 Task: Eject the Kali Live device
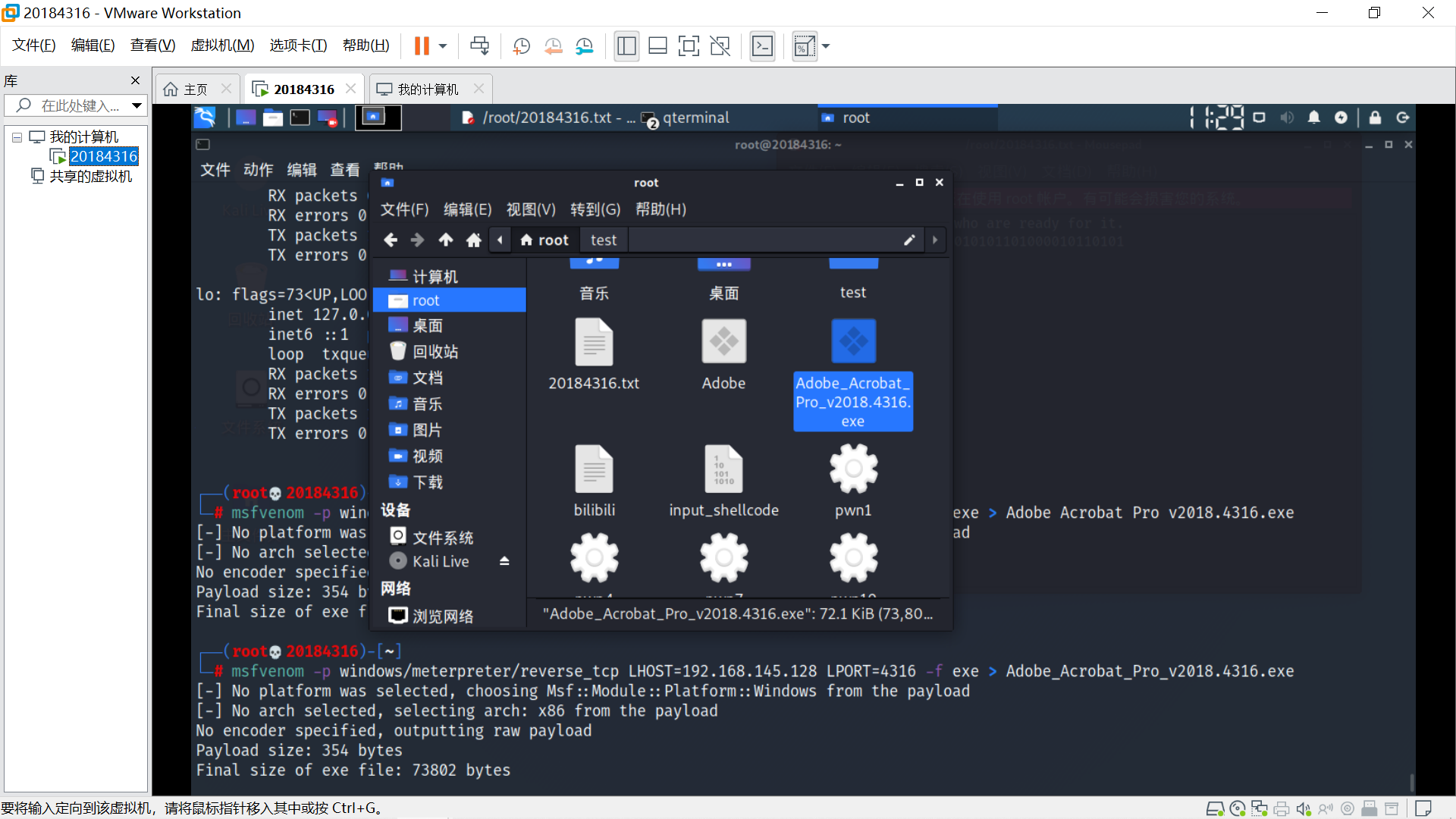tap(504, 561)
